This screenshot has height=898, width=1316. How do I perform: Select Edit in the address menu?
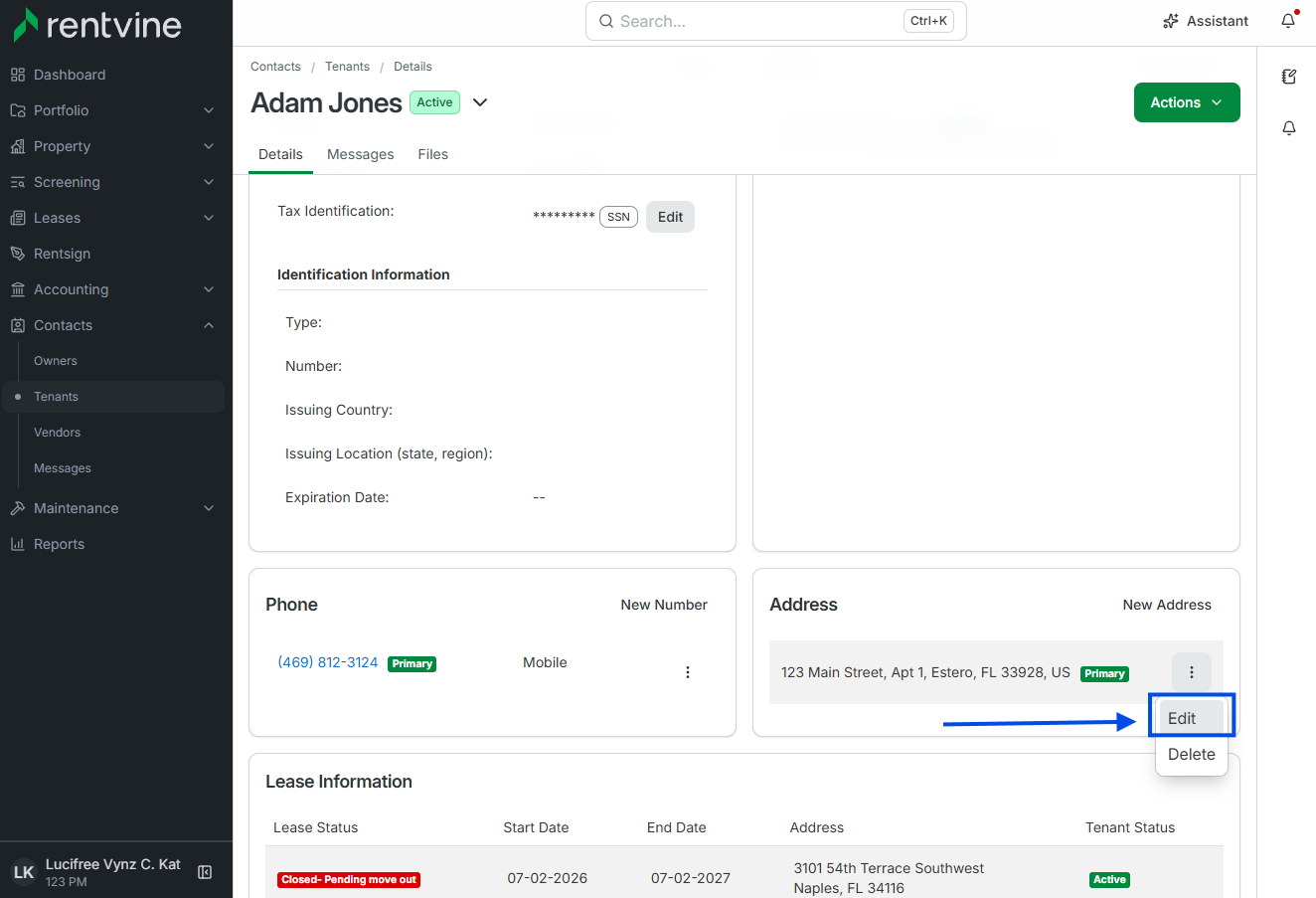1192,718
